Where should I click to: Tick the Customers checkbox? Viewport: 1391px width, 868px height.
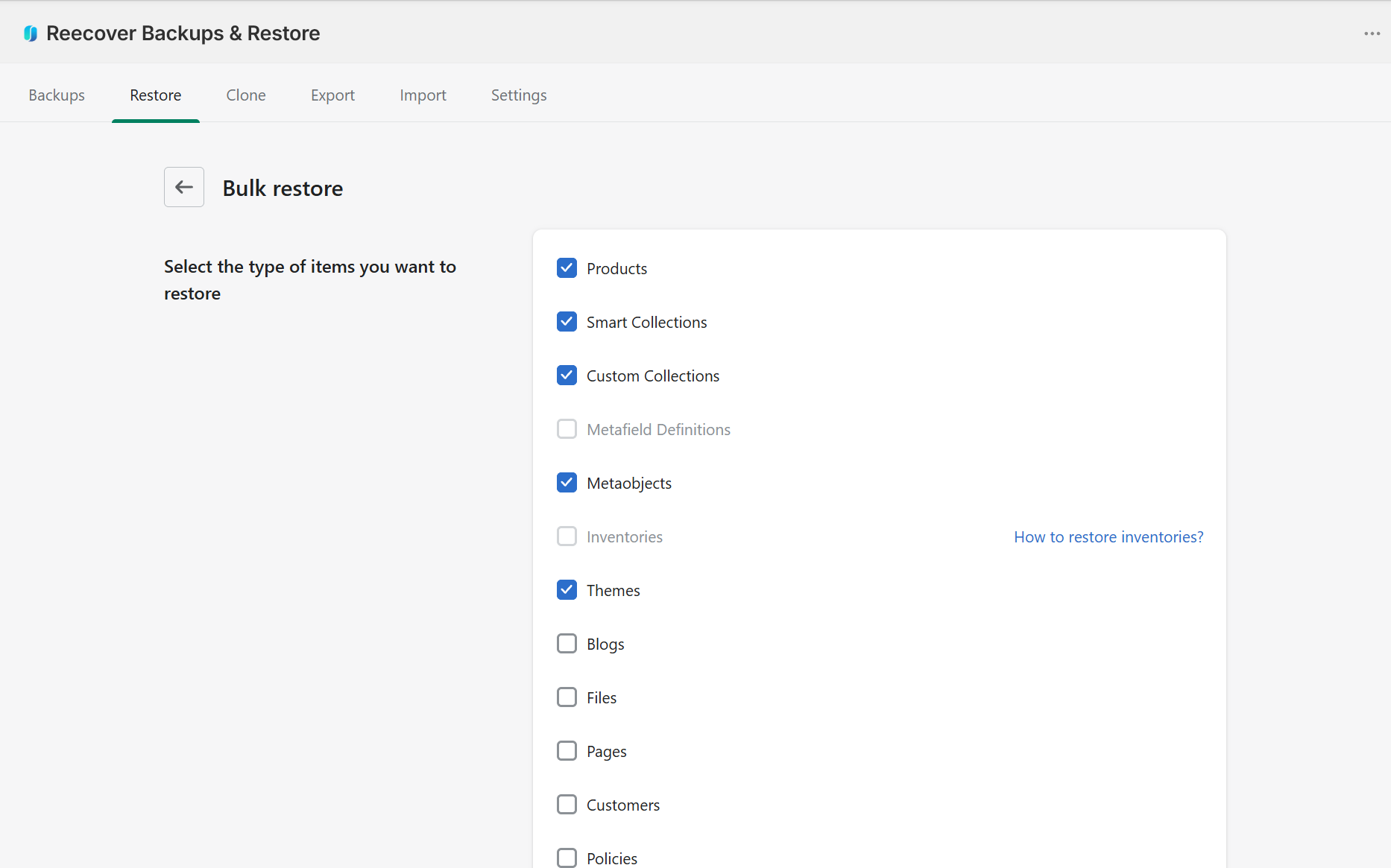tap(567, 805)
